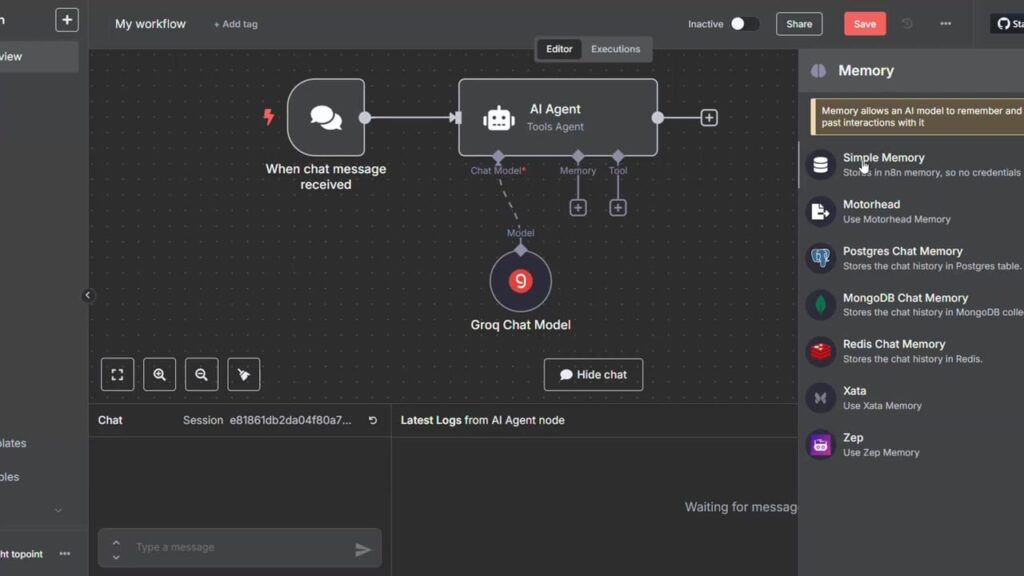Add a node after the AI Agent output
Screen dimensions: 1024x576
click(709, 118)
